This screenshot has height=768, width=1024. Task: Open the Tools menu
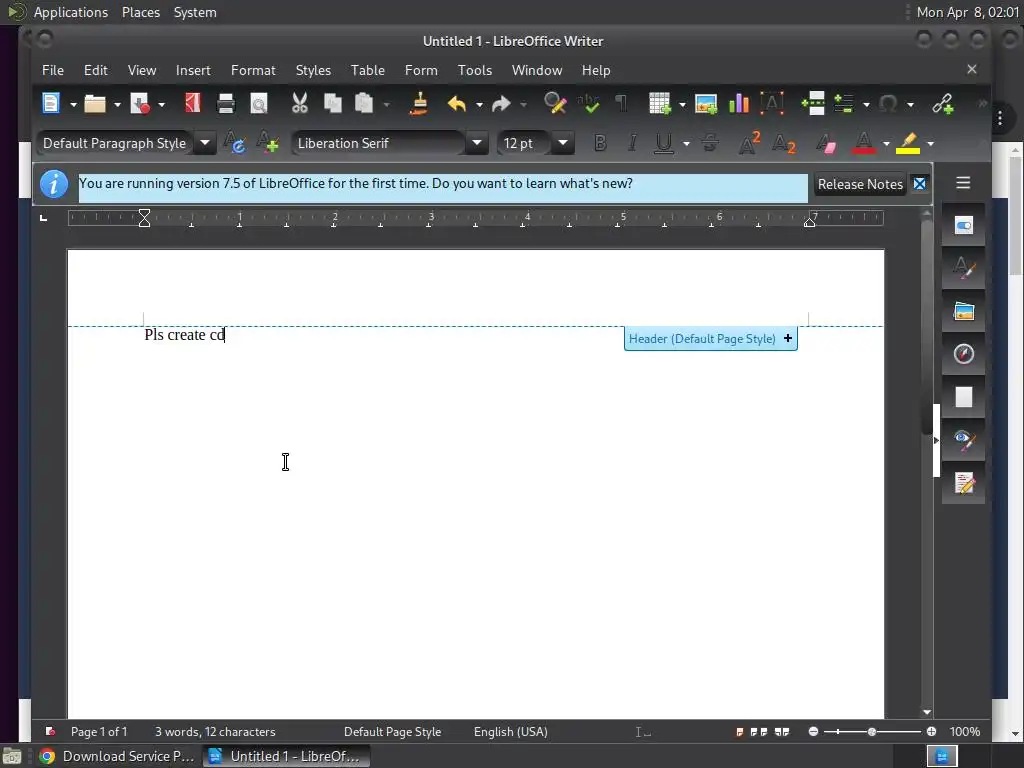coord(475,70)
